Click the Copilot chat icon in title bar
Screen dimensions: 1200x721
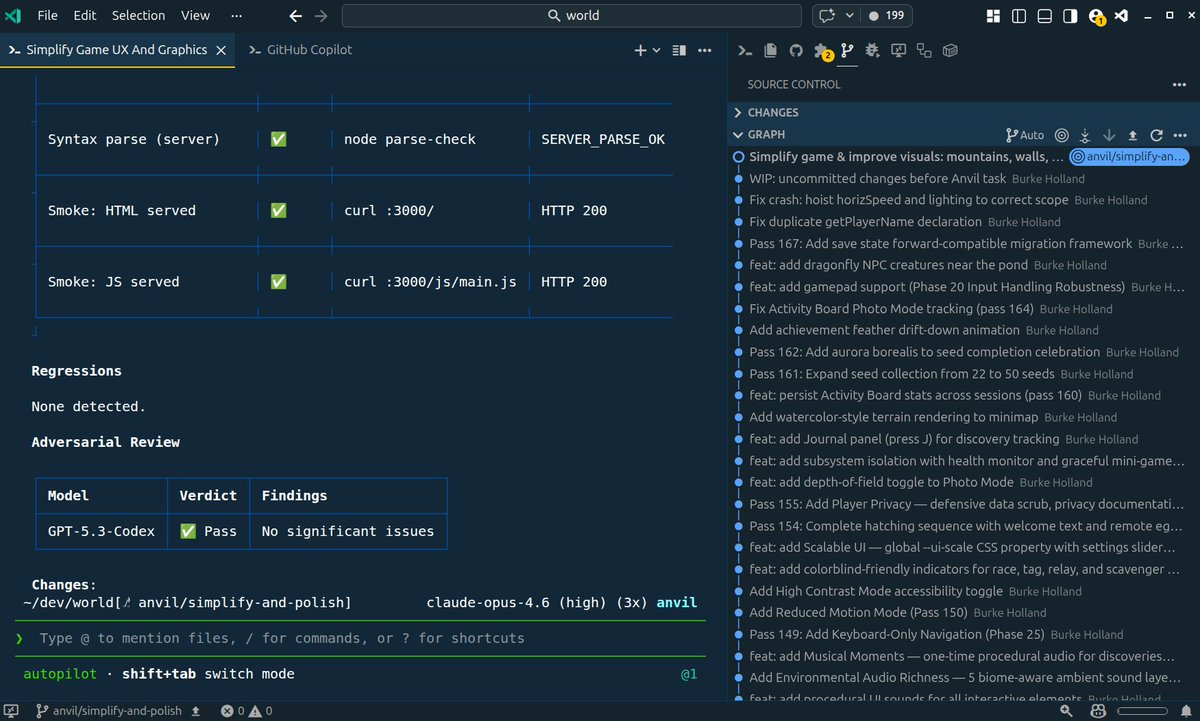tap(827, 15)
